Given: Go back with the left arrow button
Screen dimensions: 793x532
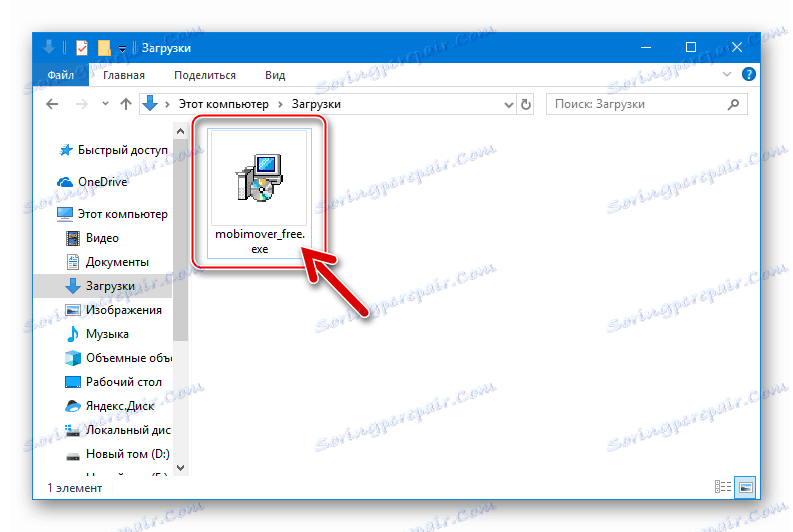Looking at the screenshot, I should (52, 104).
